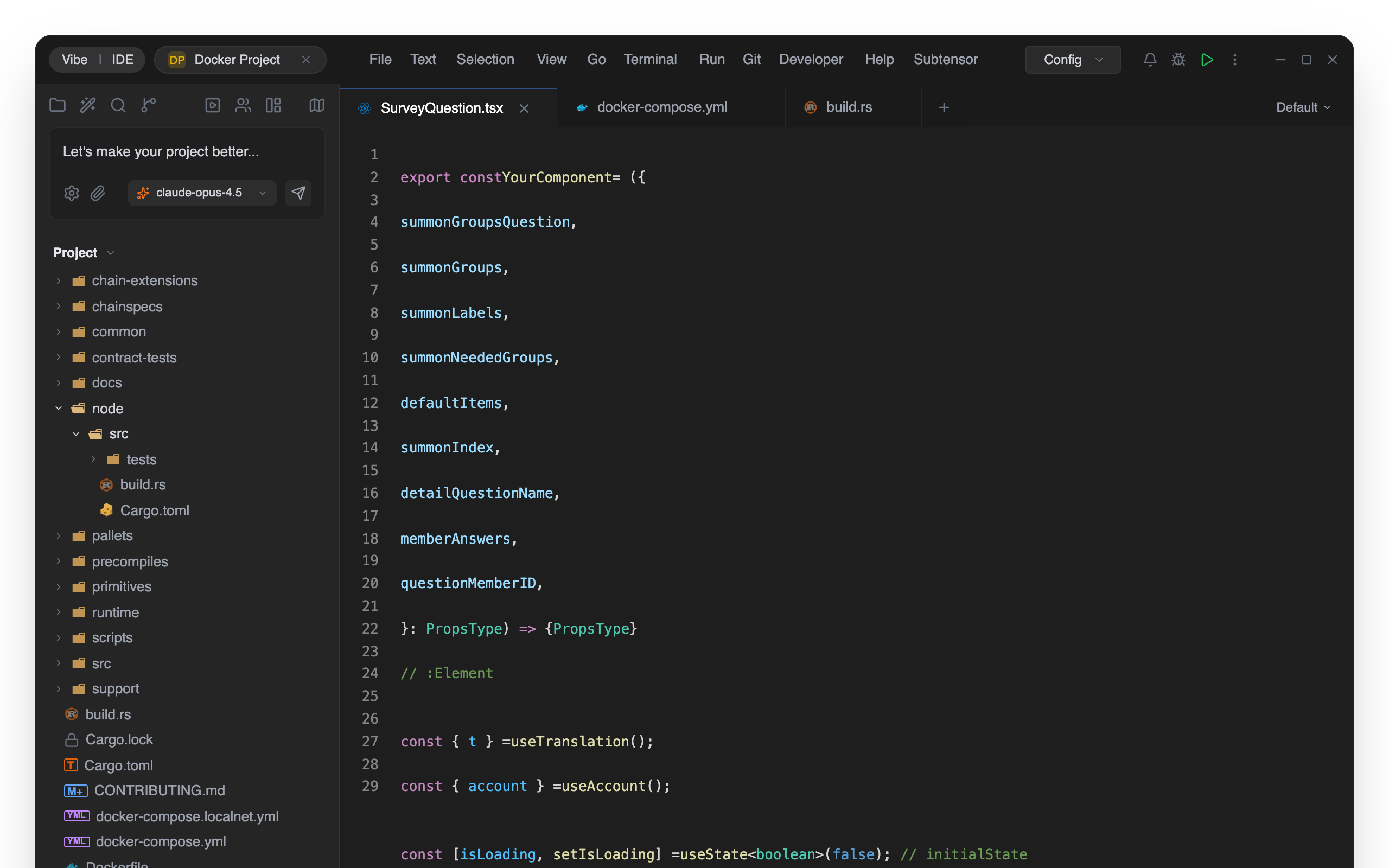Collapse the node folder

[x=59, y=408]
